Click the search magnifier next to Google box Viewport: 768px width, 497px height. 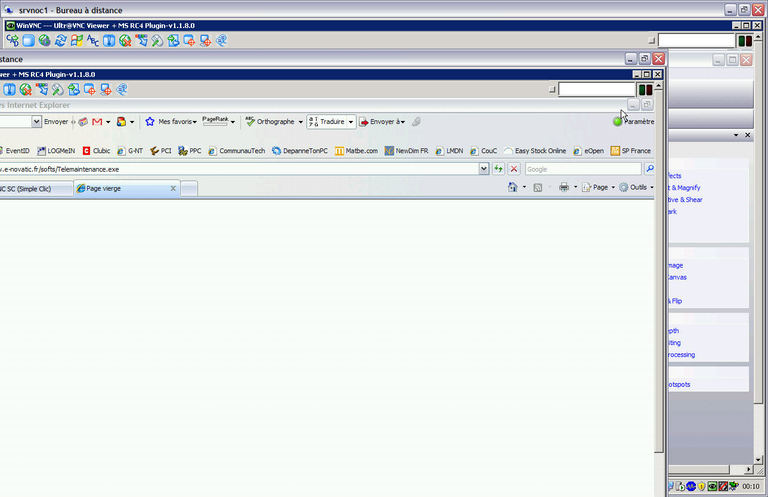point(649,168)
